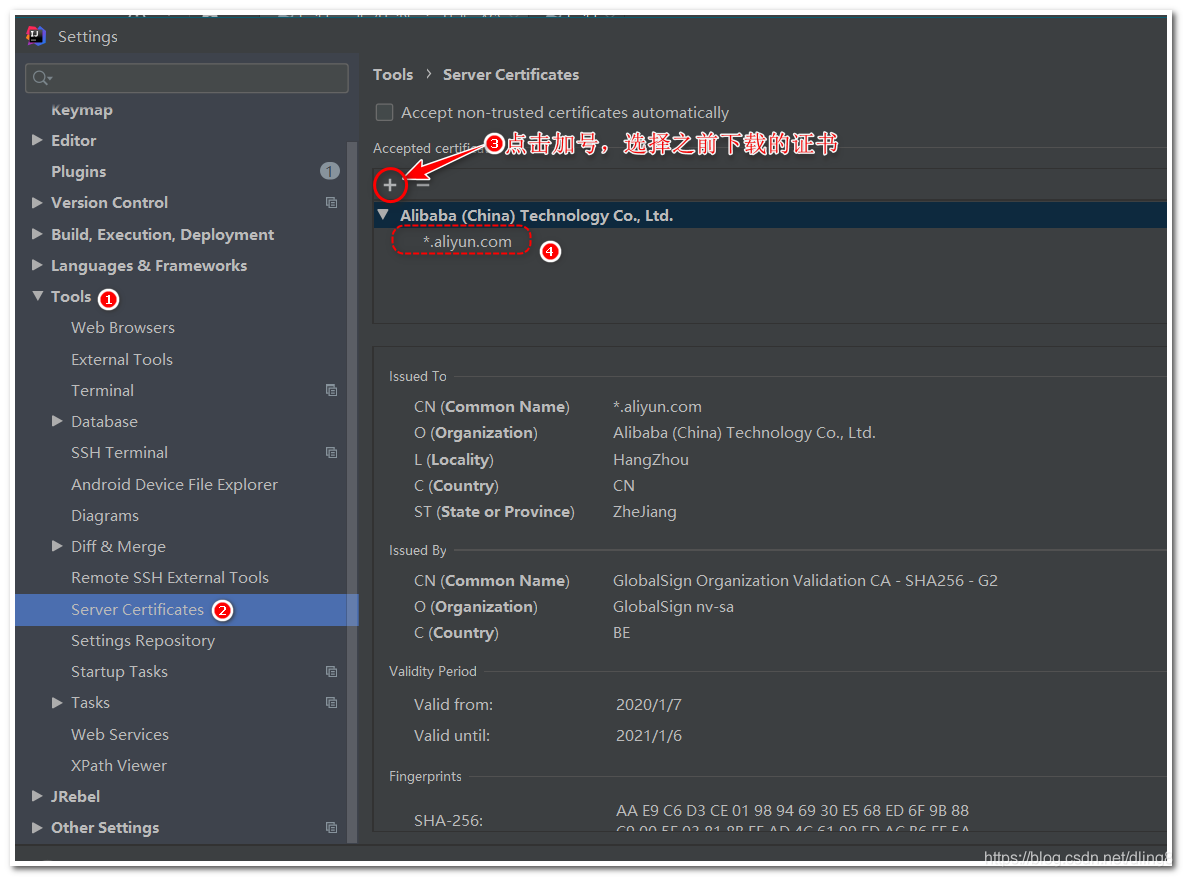Click the search magnifier icon

point(41,78)
